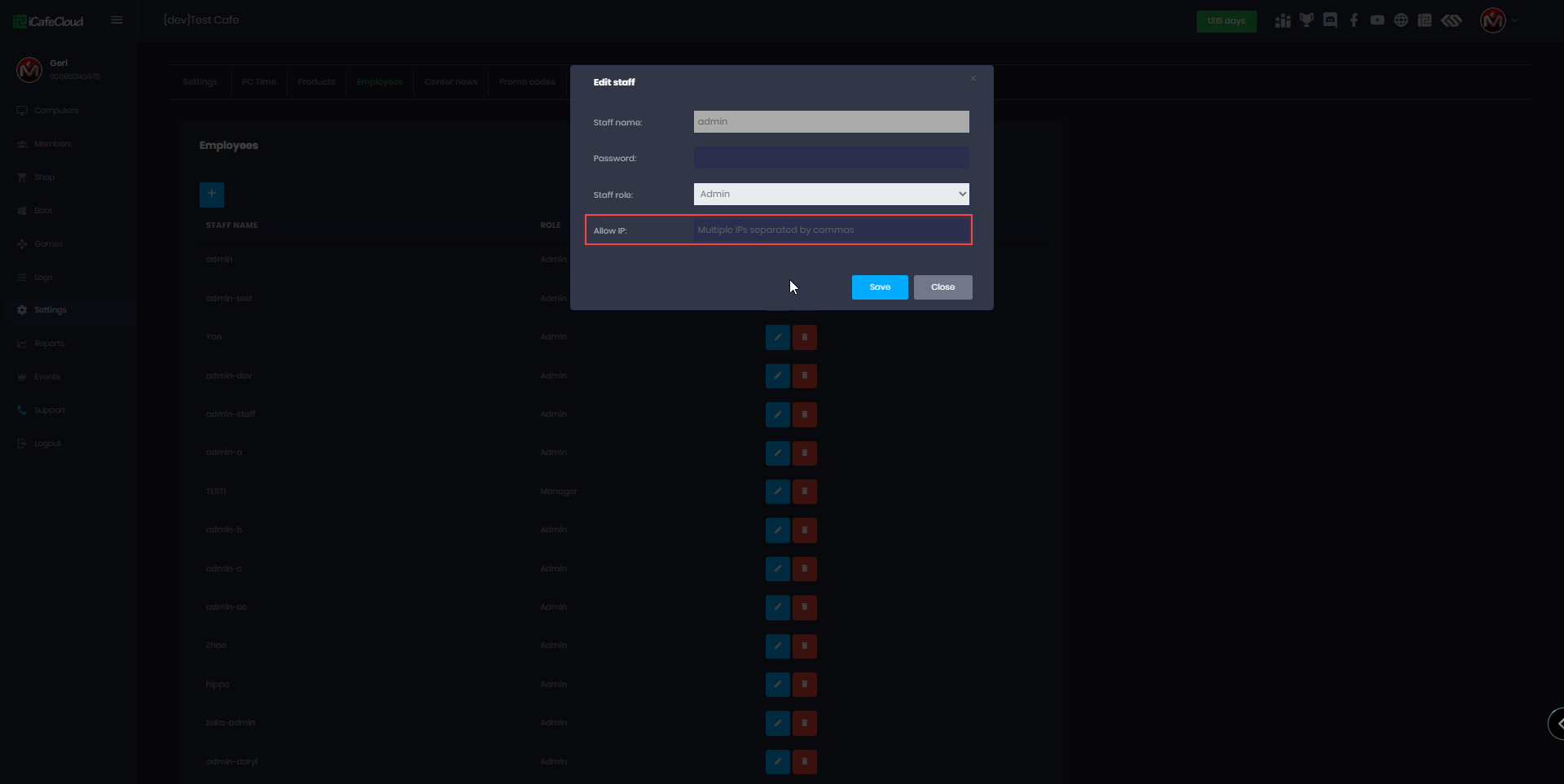Switch to the Products tab
This screenshot has height=784, width=1564.
pos(316,82)
